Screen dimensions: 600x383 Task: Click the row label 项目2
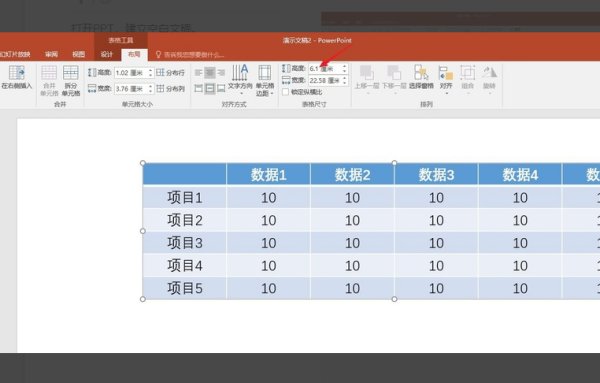click(184, 220)
